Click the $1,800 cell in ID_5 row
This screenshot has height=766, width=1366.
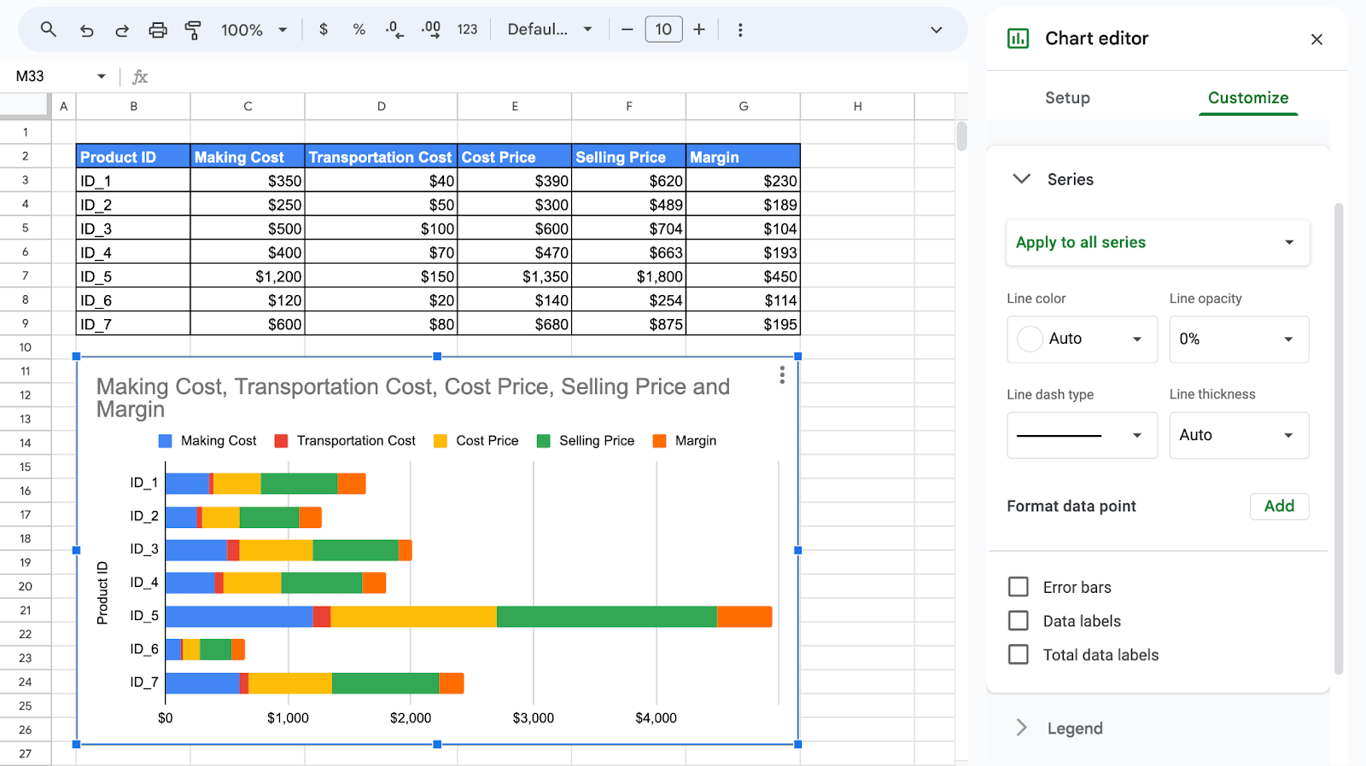[x=629, y=276]
